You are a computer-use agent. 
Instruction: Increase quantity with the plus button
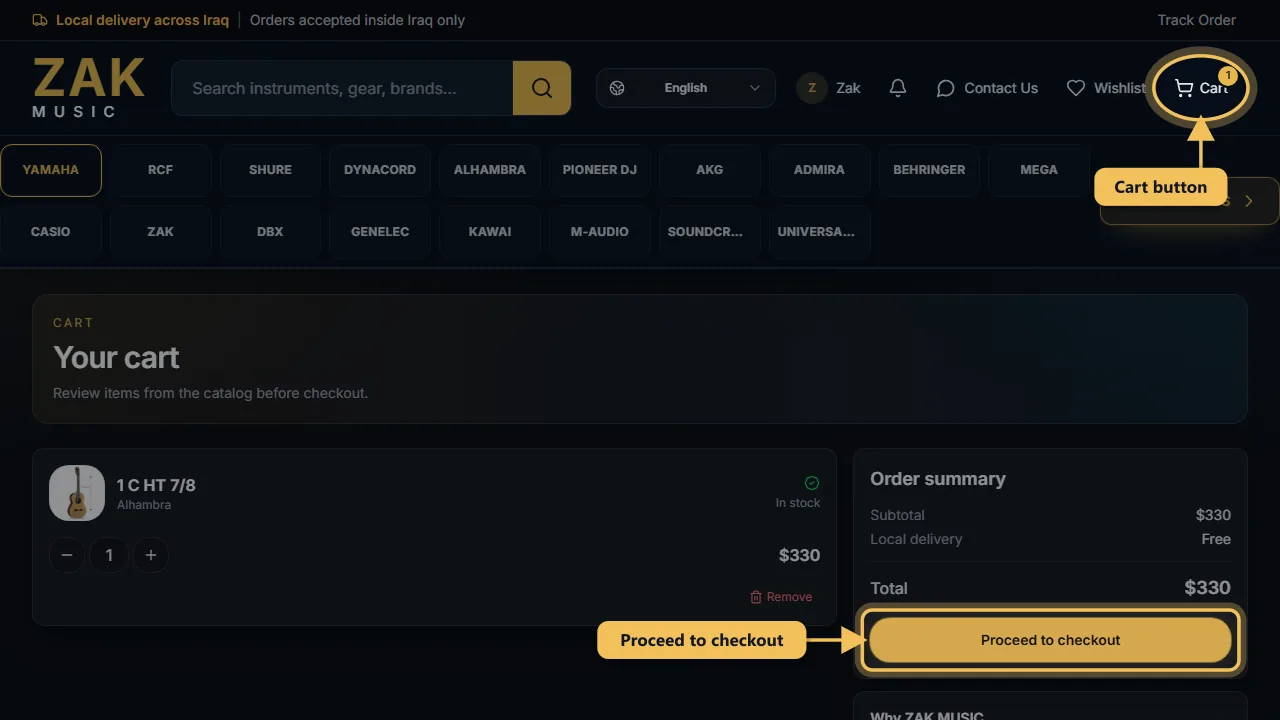(x=151, y=555)
